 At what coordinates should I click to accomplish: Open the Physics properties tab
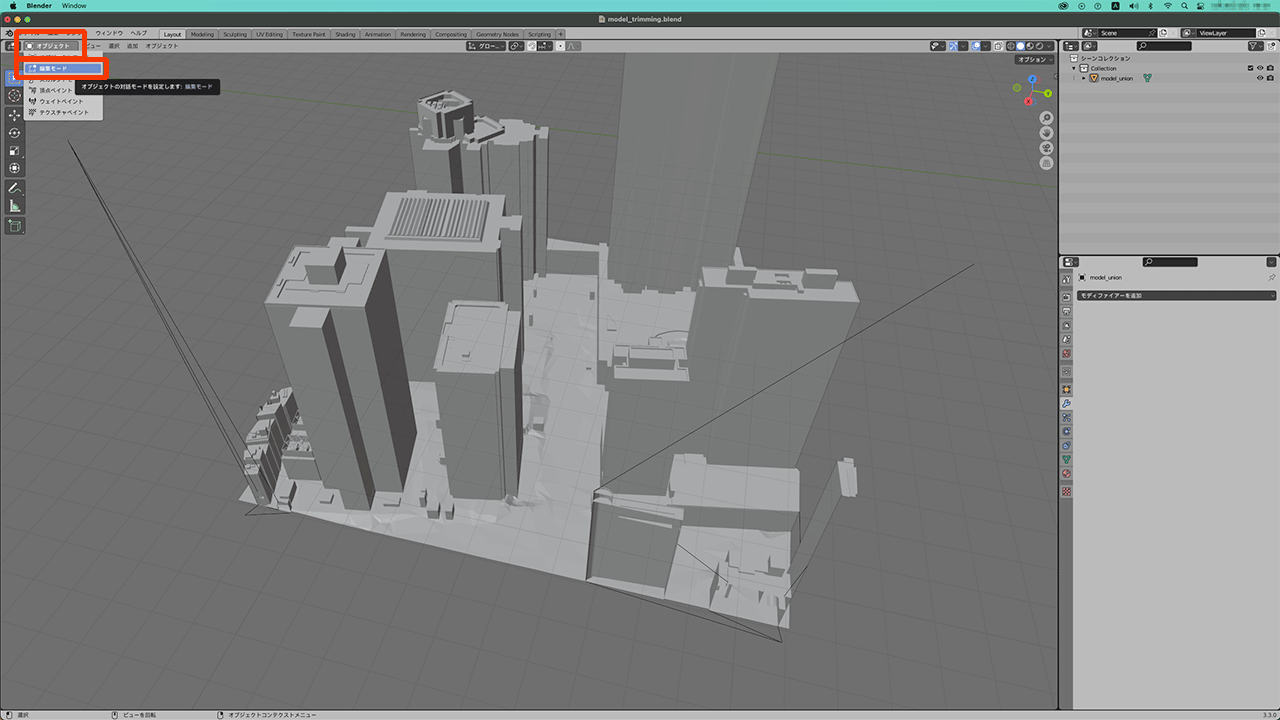[1067, 431]
